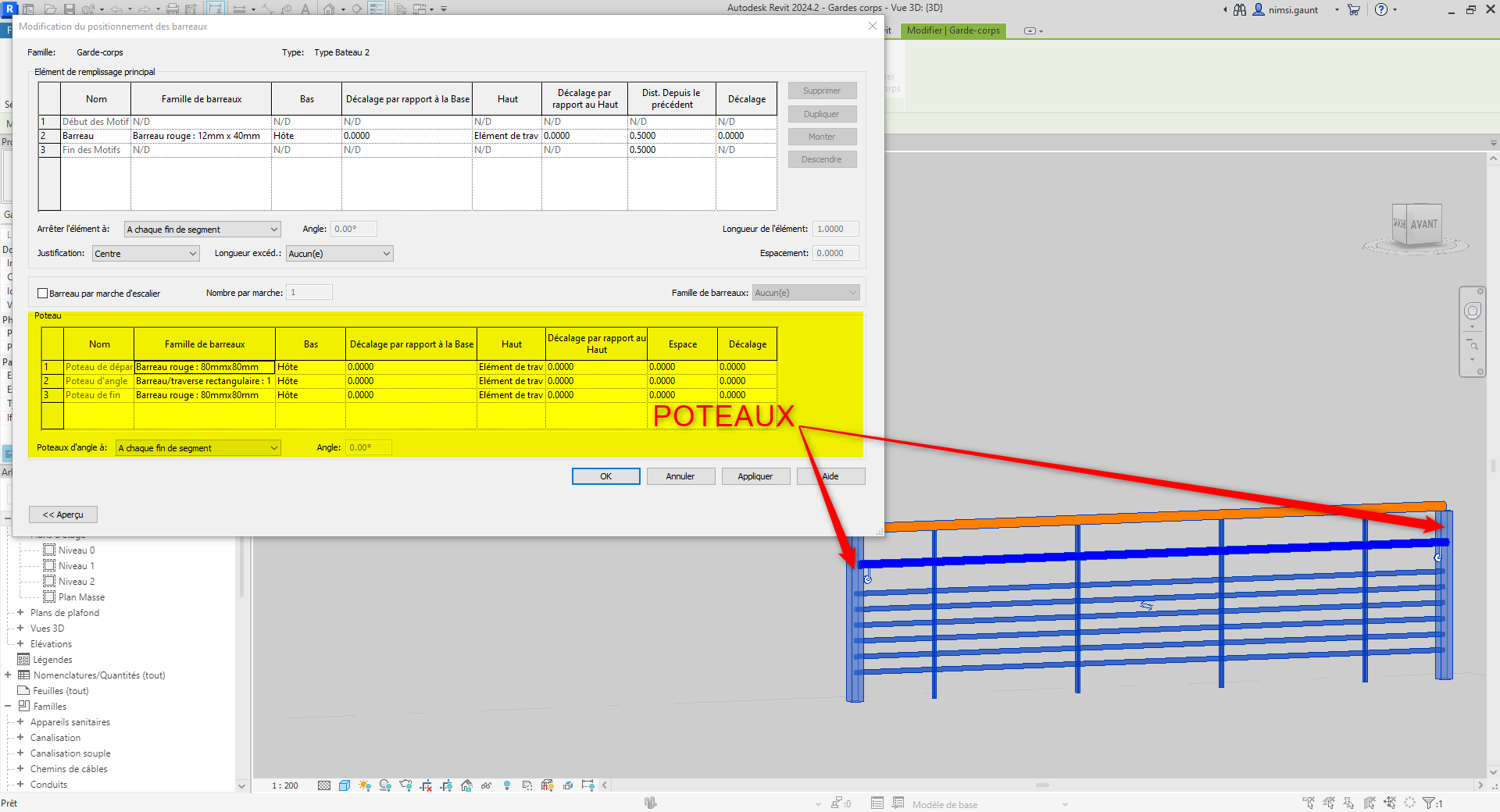Unlock 3D view house icon

[466, 785]
